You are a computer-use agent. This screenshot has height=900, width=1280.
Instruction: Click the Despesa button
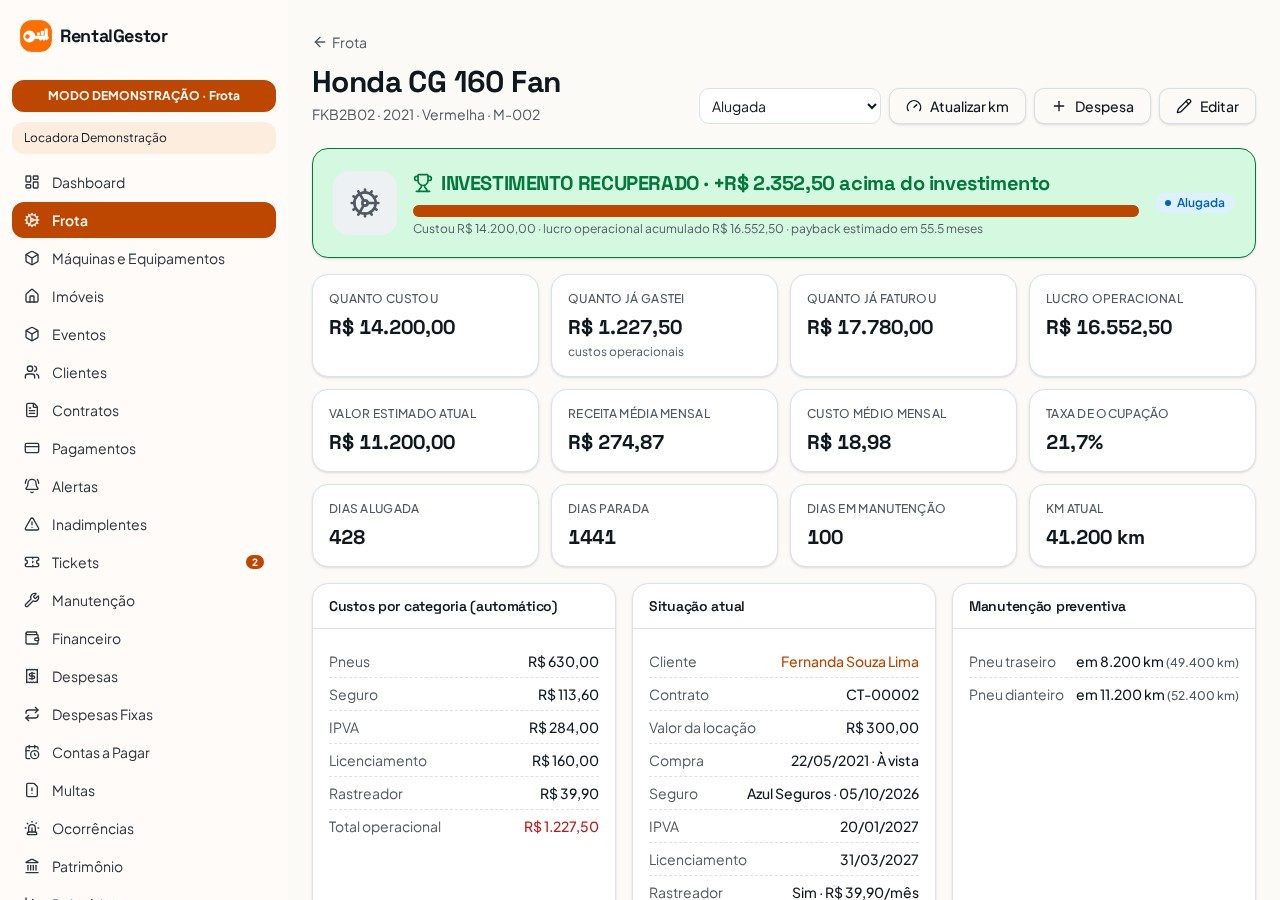[1092, 106]
